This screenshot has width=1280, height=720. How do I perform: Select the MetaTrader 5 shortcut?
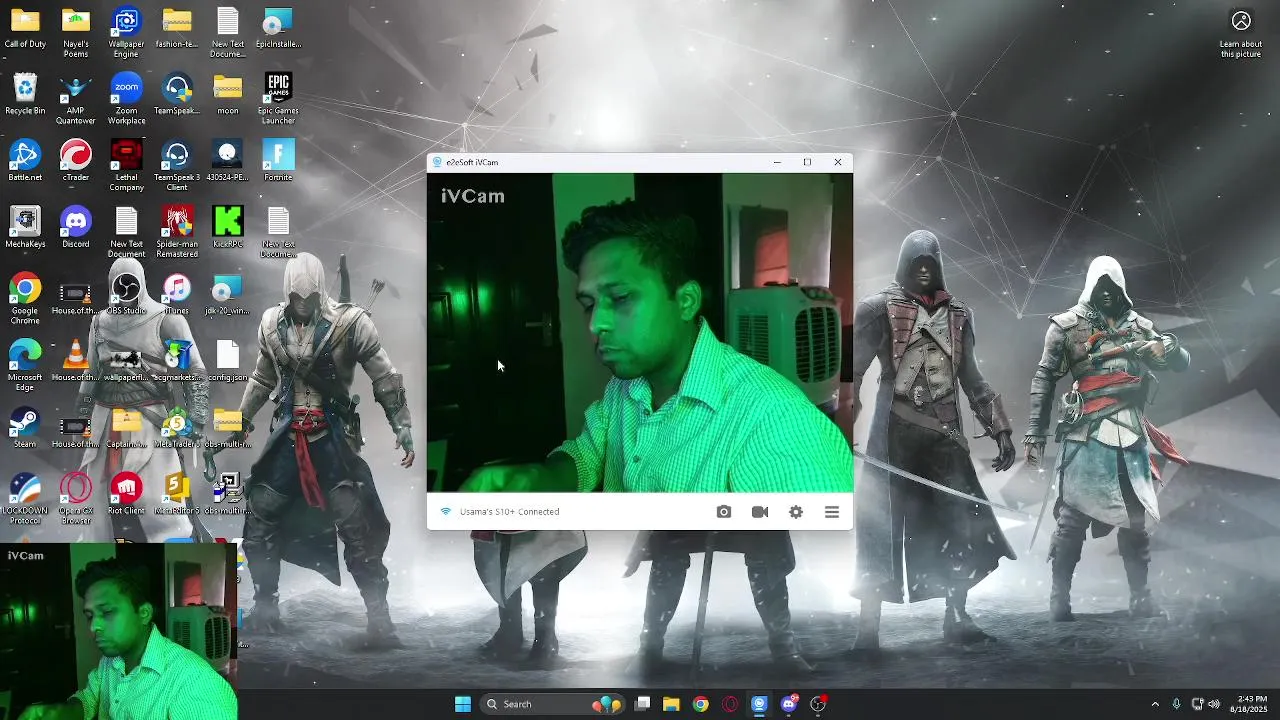click(x=177, y=428)
